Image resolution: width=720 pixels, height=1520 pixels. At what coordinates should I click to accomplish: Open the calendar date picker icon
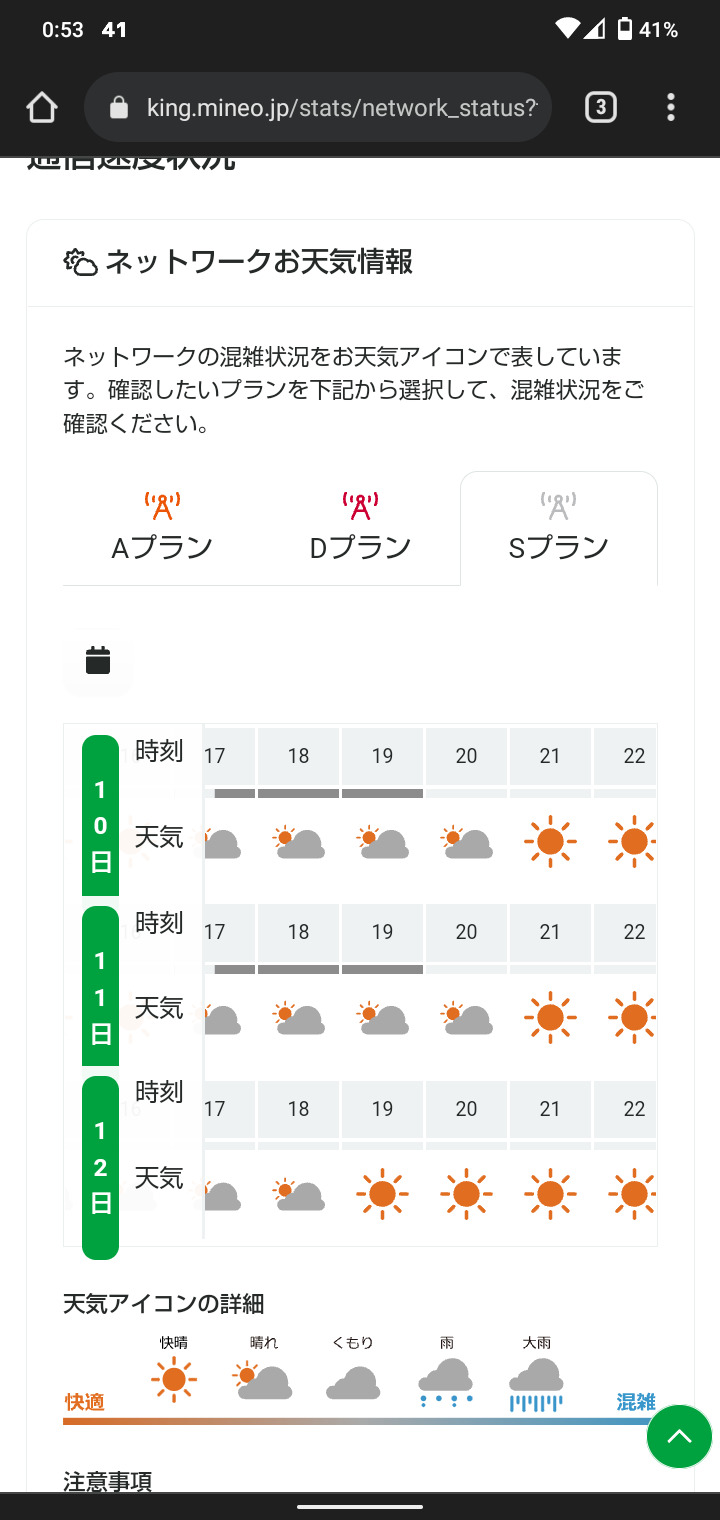point(98,661)
